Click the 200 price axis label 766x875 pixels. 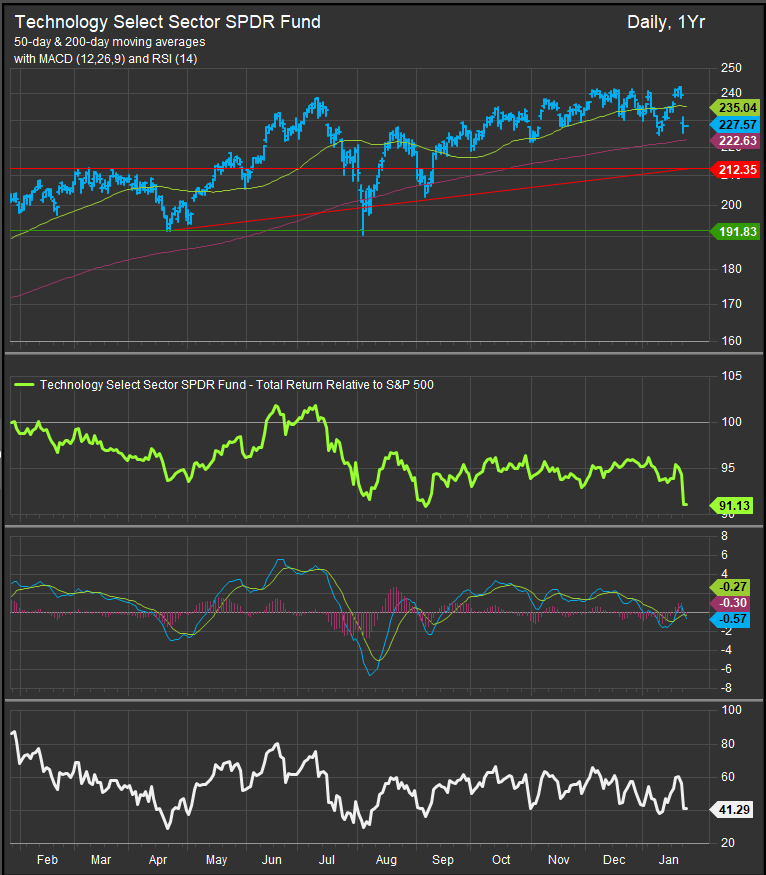click(x=731, y=205)
